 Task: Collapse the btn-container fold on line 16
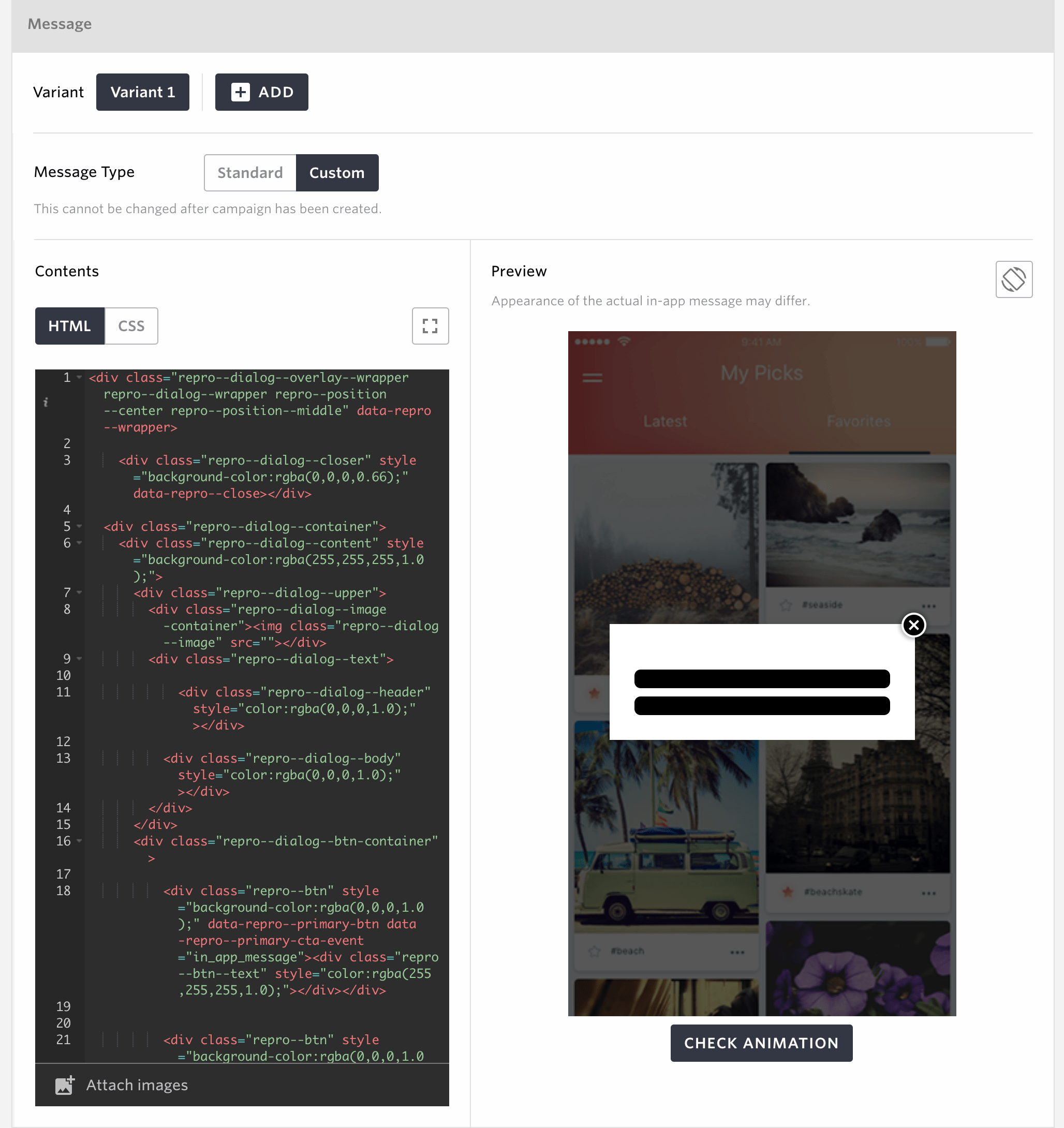click(x=79, y=841)
